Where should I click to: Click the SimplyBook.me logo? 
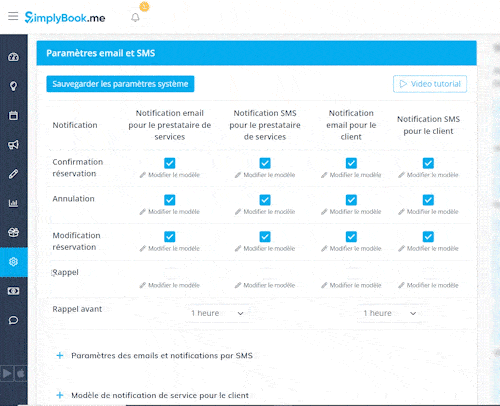tap(65, 17)
